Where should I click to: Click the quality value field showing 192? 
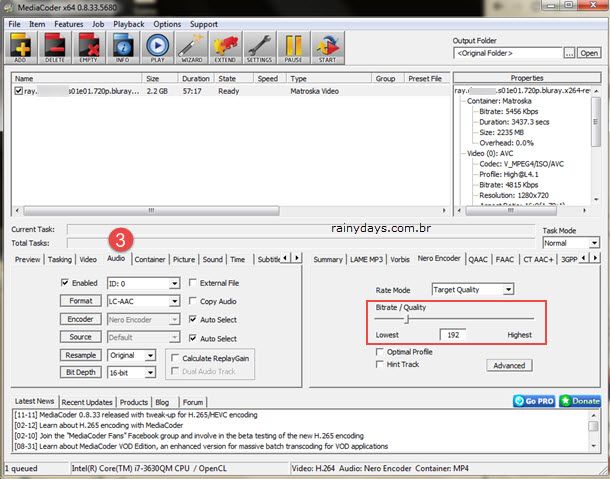(453, 335)
